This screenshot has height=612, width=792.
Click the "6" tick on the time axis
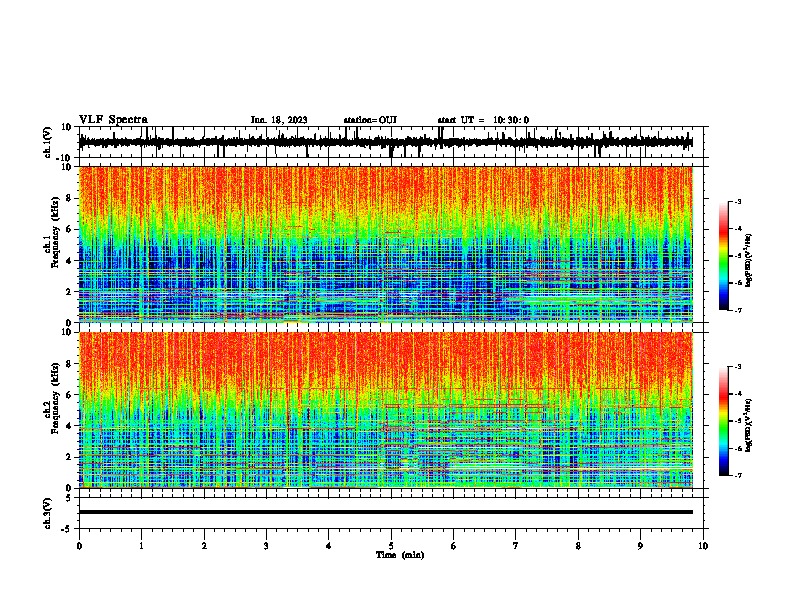click(x=454, y=546)
